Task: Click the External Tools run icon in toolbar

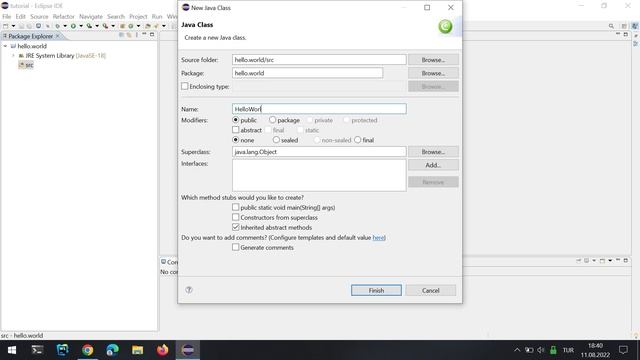Action: point(105,26)
